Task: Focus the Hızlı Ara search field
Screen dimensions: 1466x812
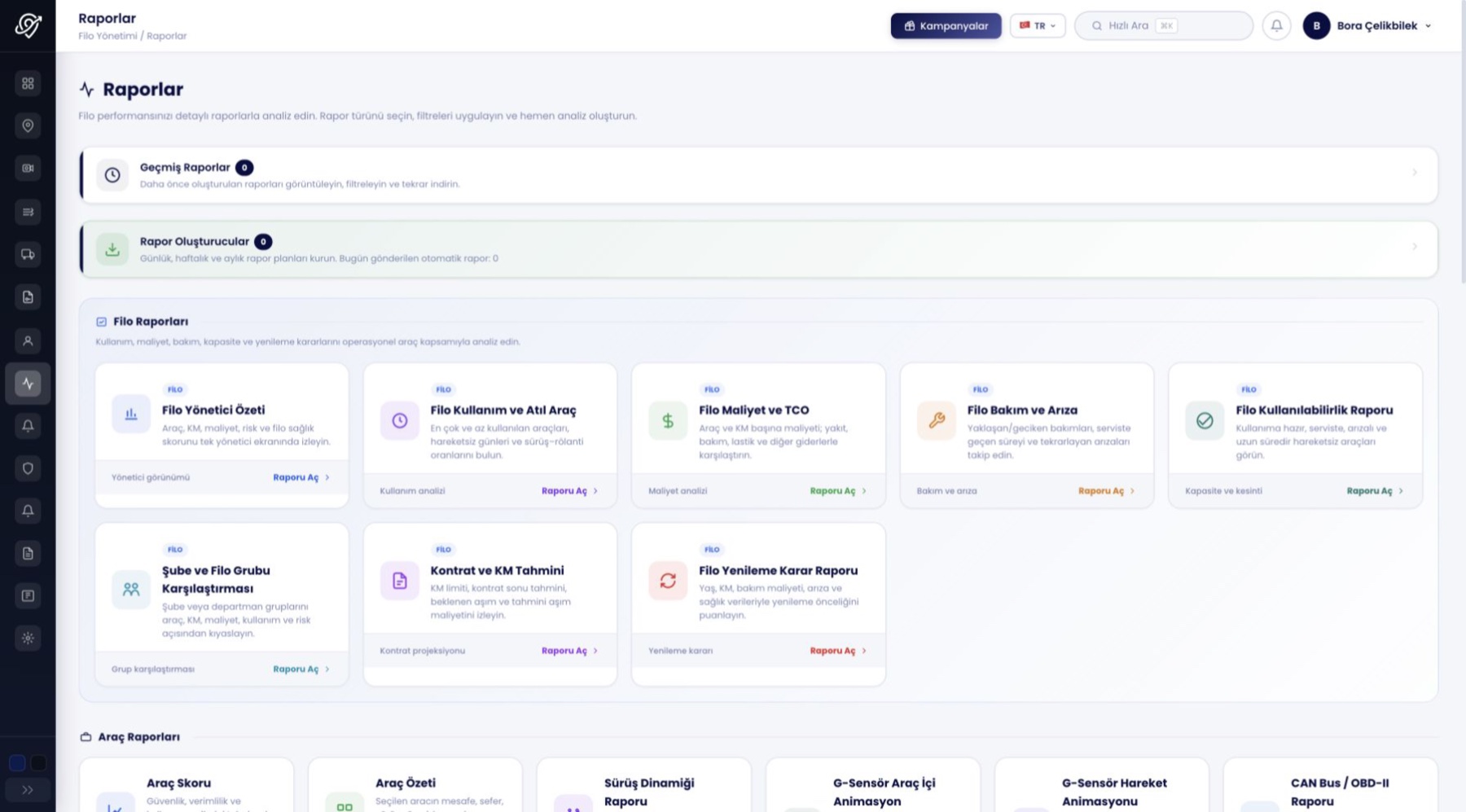Action: [x=1163, y=26]
